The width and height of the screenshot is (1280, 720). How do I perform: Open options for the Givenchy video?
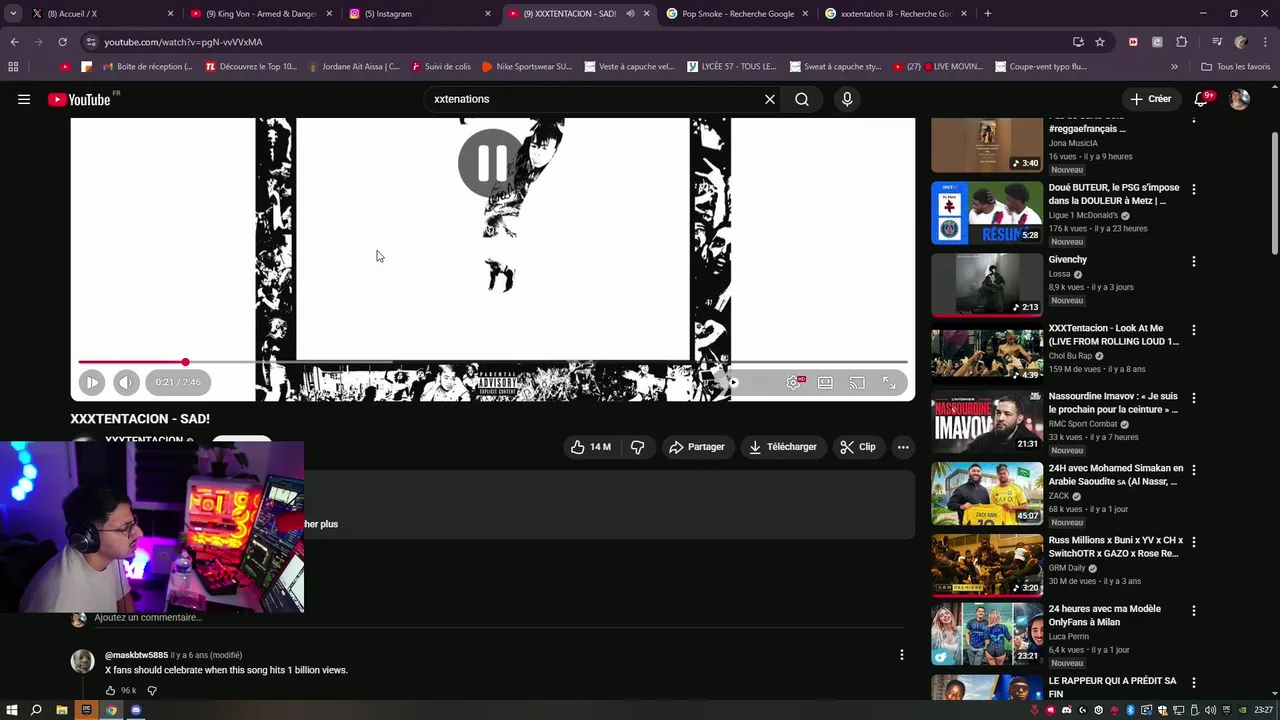[x=1193, y=261]
